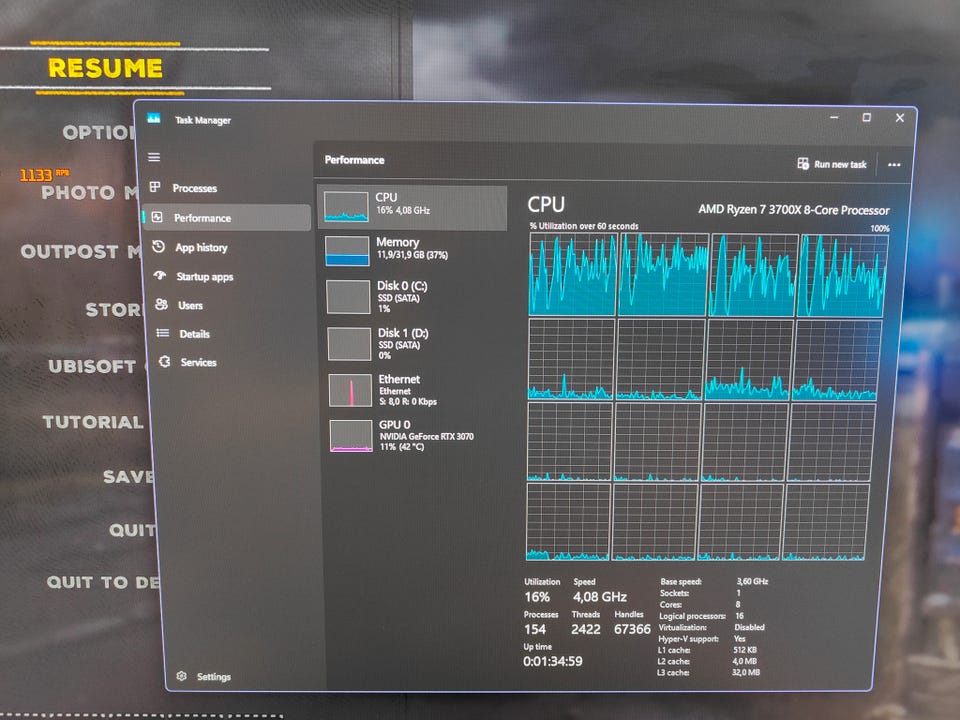Click the Processes grid icon
The image size is (960, 720).
156,187
